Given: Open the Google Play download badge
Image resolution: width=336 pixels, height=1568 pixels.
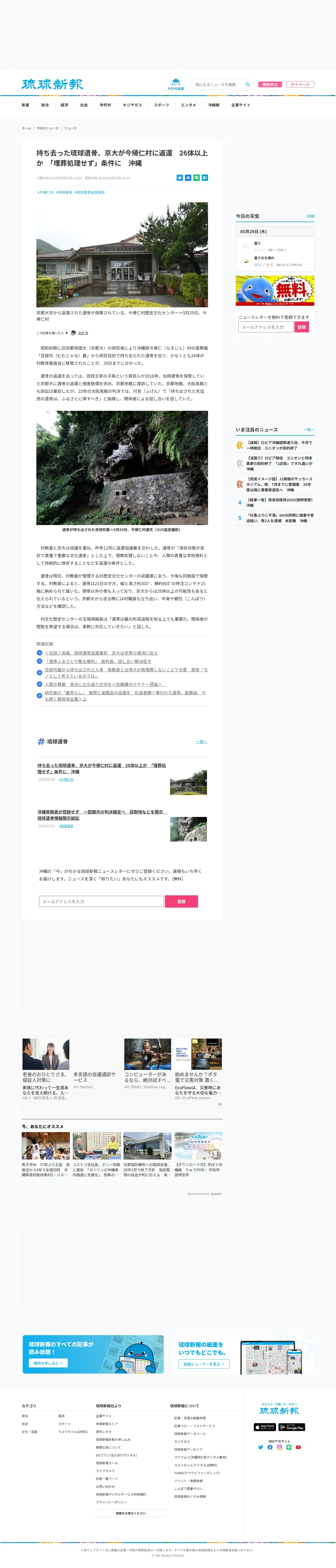Looking at the screenshot, I should (x=292, y=1427).
